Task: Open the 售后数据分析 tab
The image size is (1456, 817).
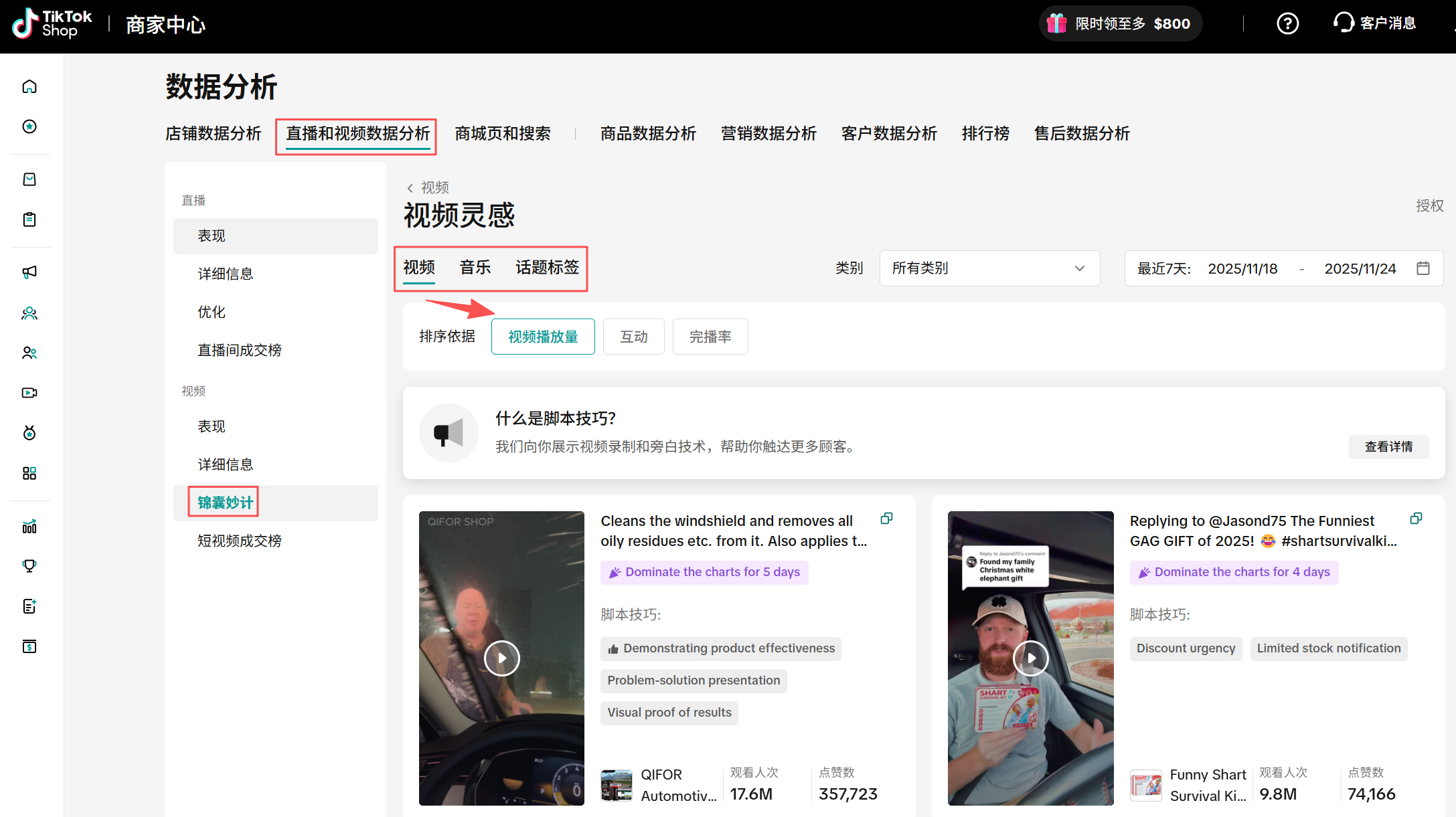Action: click(x=1082, y=134)
